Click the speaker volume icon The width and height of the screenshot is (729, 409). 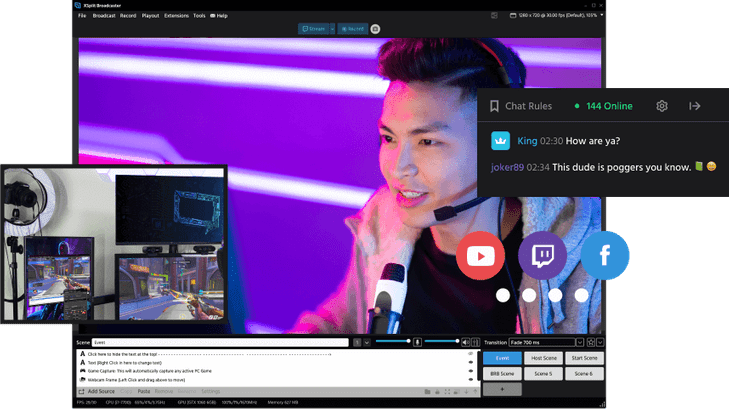click(465, 343)
